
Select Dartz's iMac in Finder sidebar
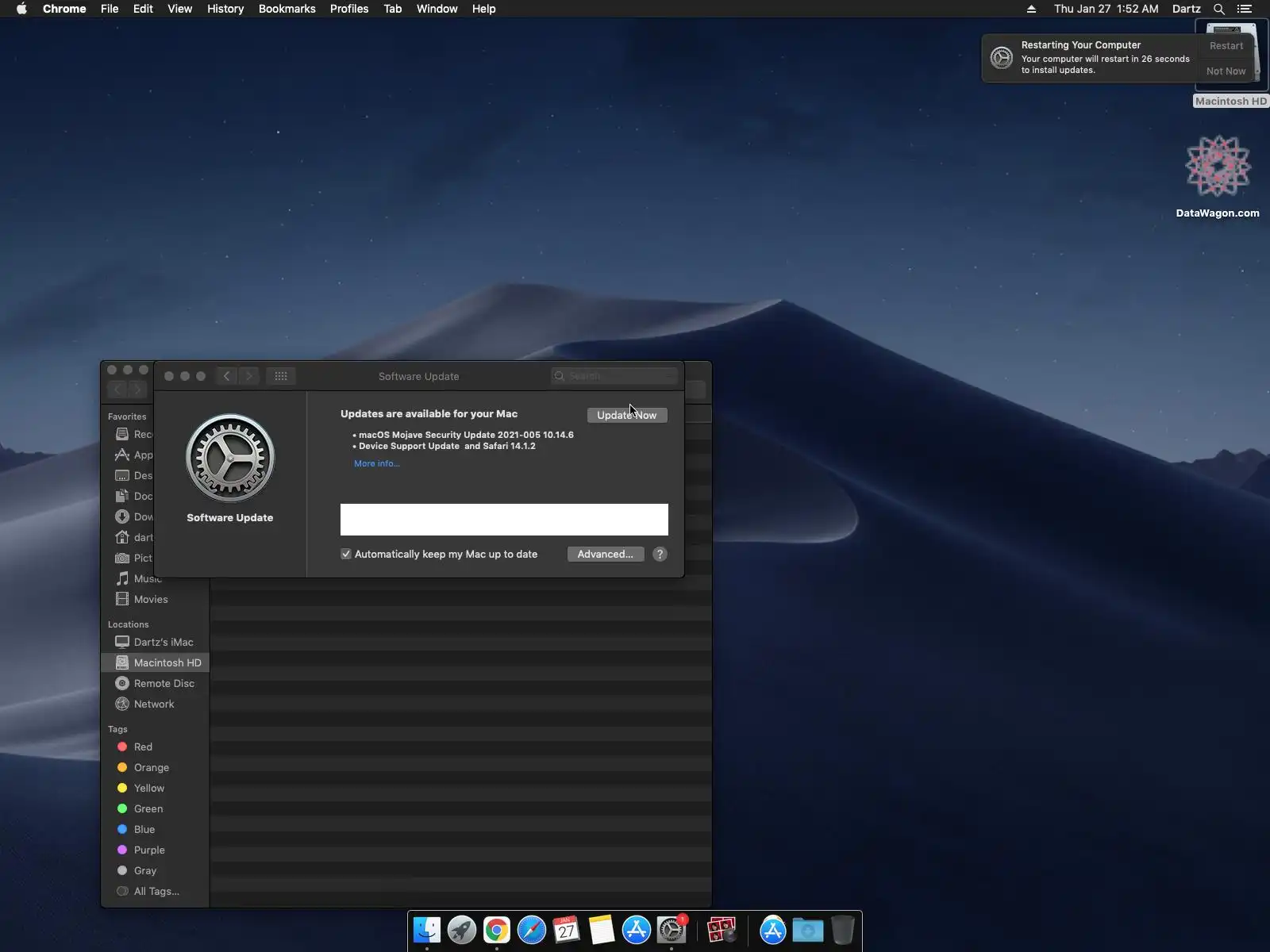(x=155, y=642)
